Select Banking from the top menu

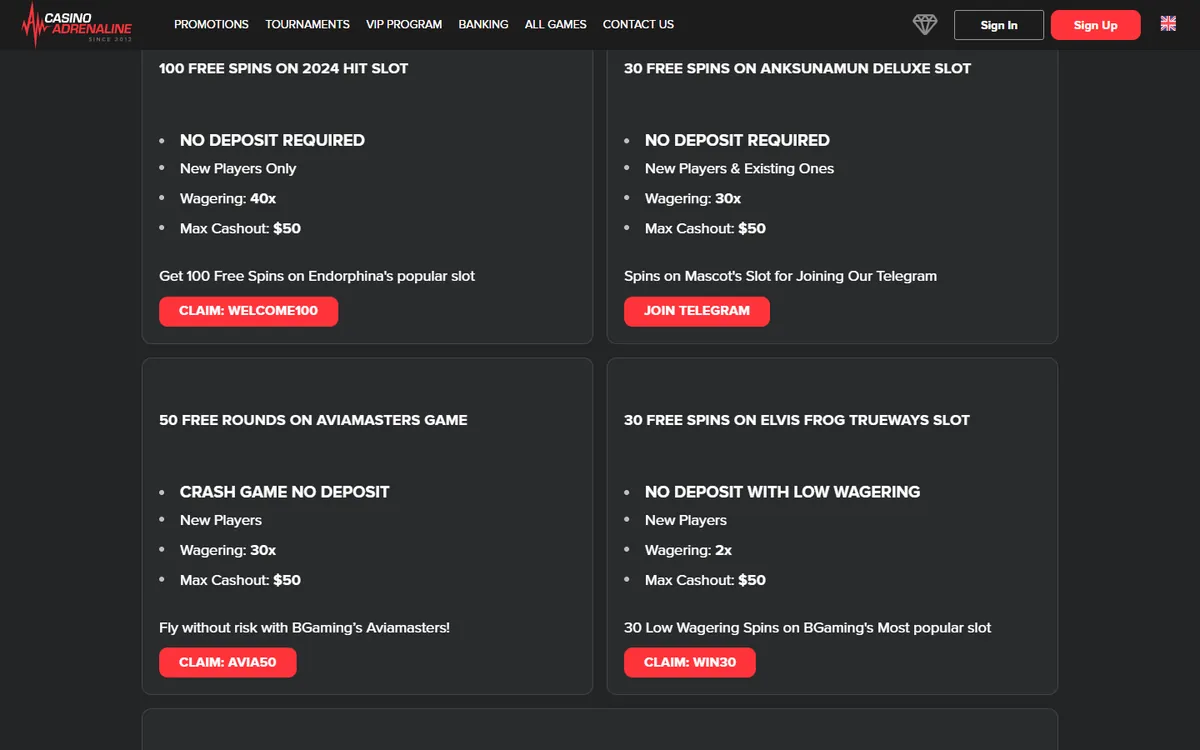click(x=483, y=24)
